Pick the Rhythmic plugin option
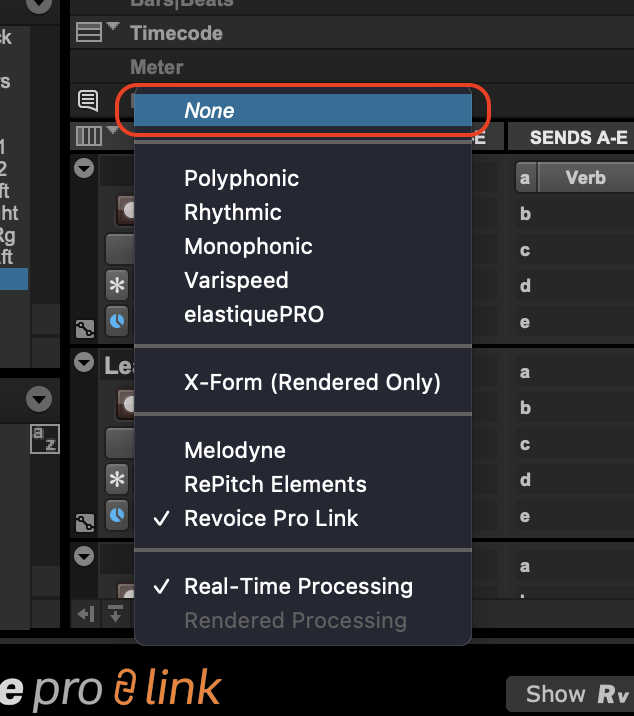Image resolution: width=634 pixels, height=716 pixels. click(232, 213)
